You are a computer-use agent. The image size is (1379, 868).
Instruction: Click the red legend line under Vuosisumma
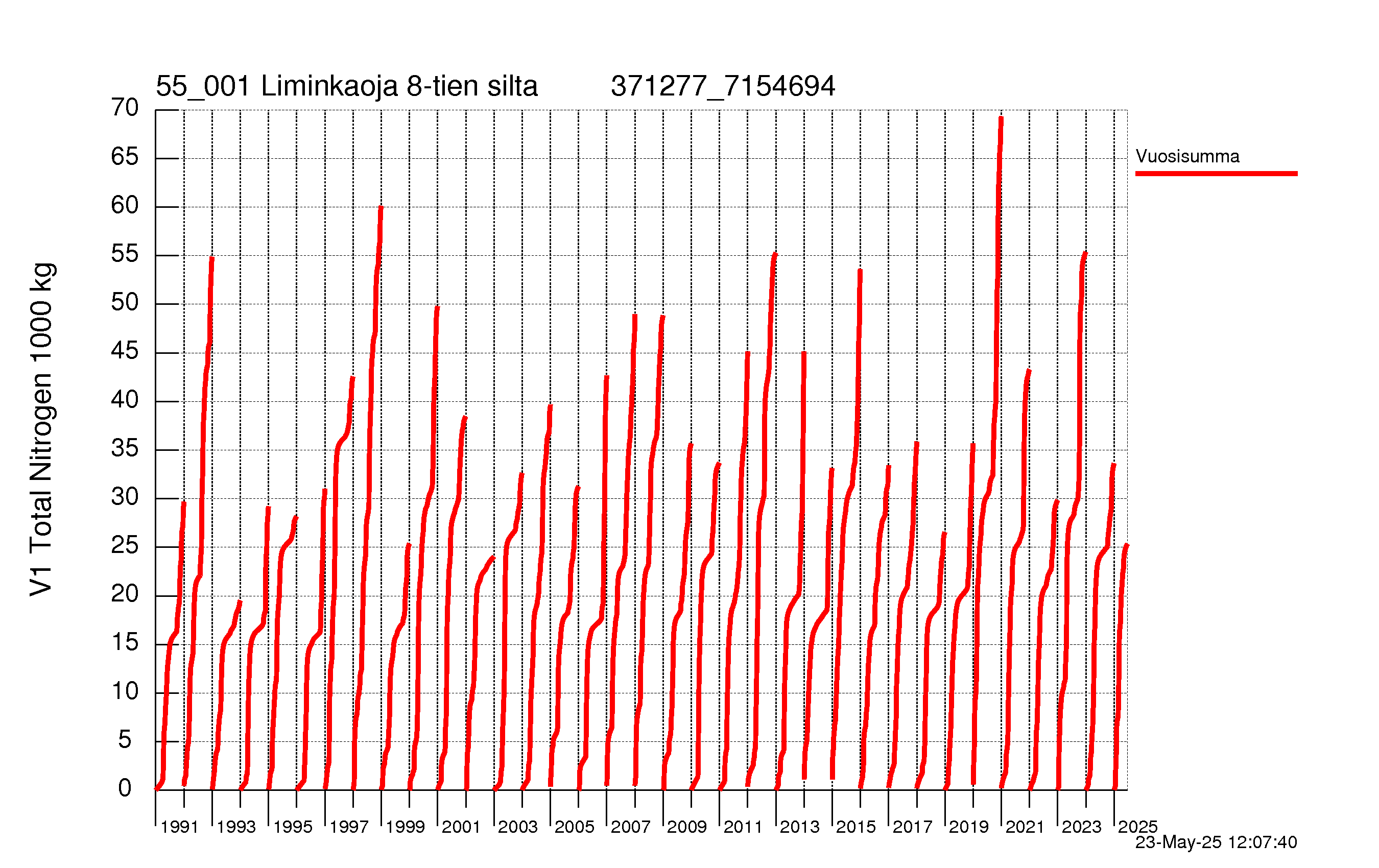[x=1217, y=174]
